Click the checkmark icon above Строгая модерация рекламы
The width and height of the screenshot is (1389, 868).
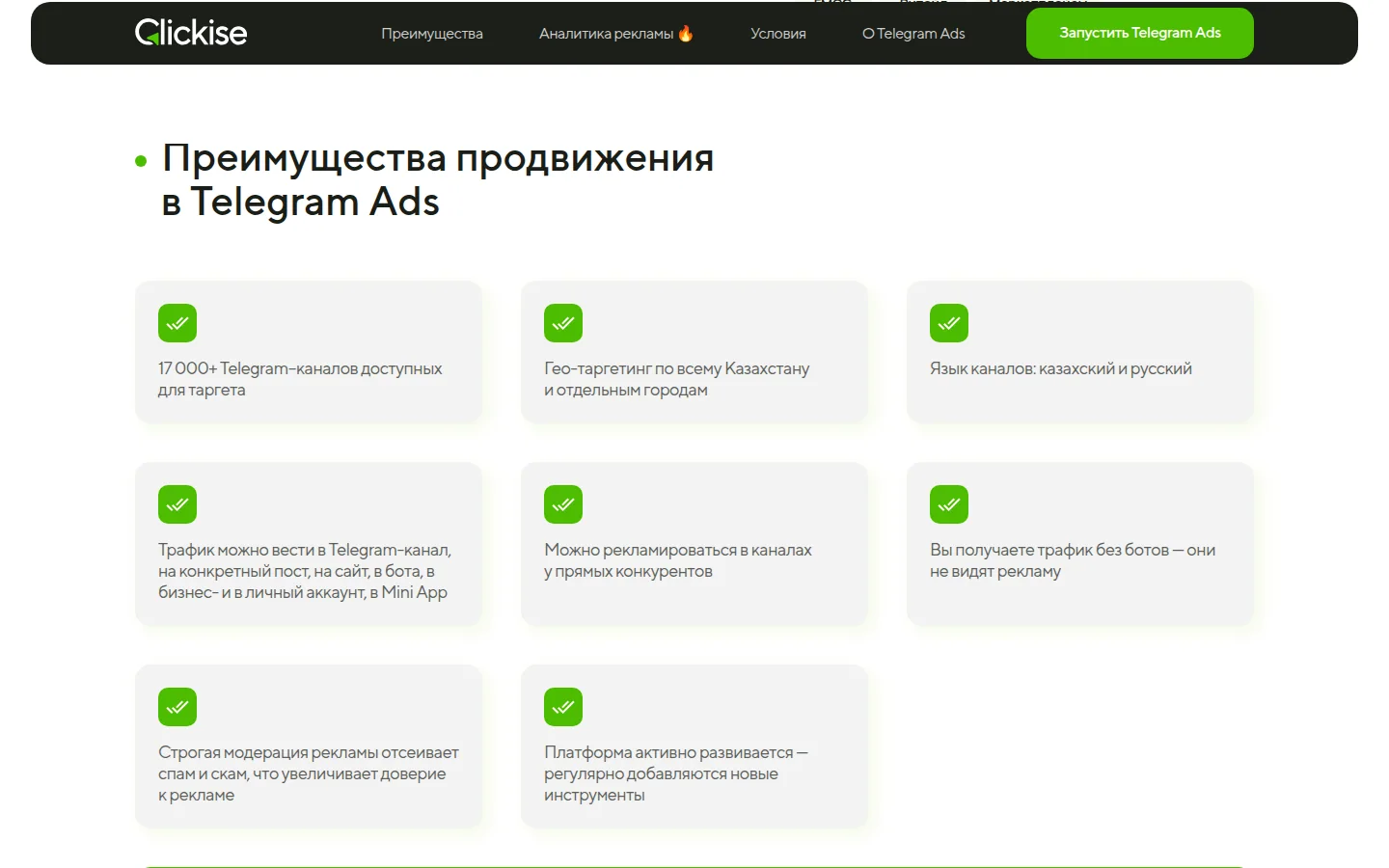pos(177,707)
